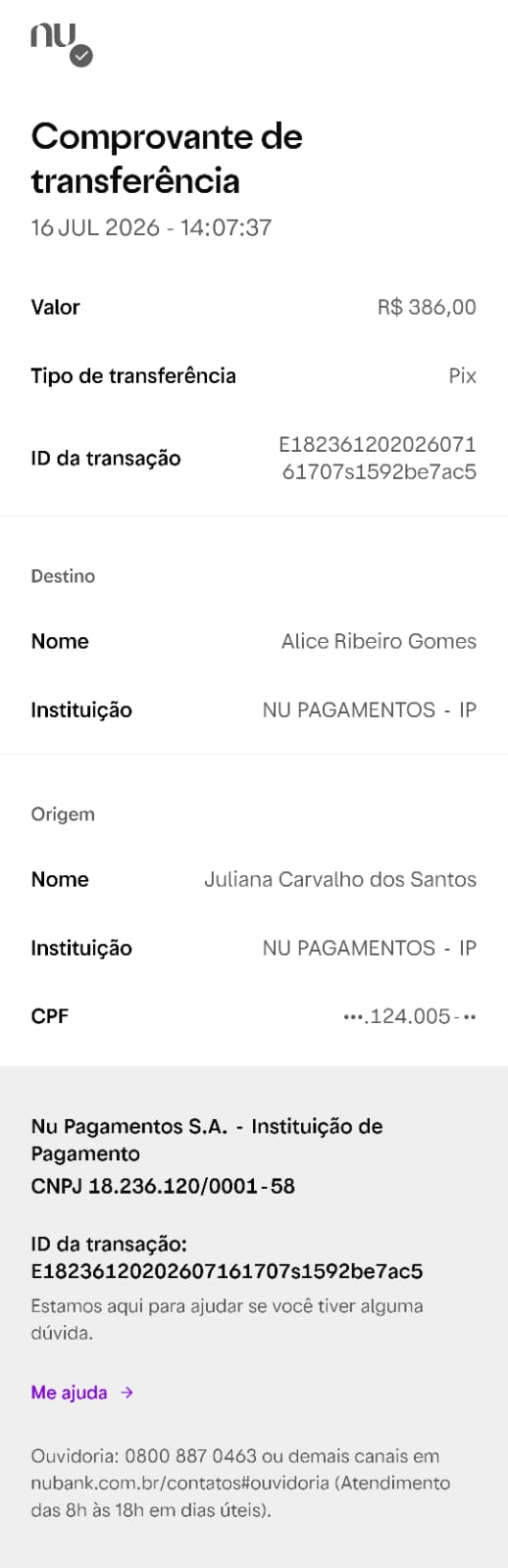
Task: Select the date 16 JUL 2026 timestamp
Action: 151,227
